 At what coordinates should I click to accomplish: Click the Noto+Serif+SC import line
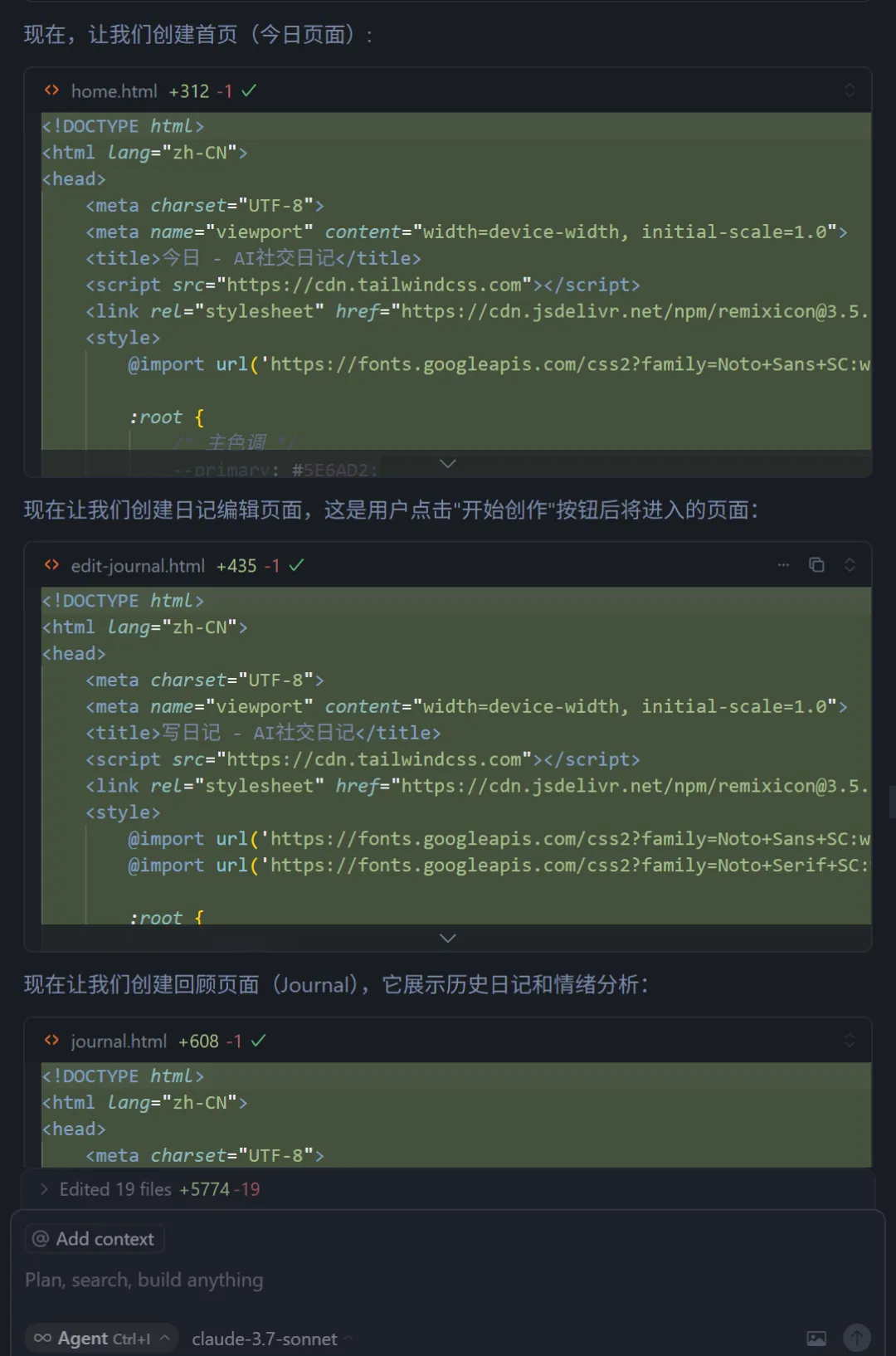(x=499, y=866)
